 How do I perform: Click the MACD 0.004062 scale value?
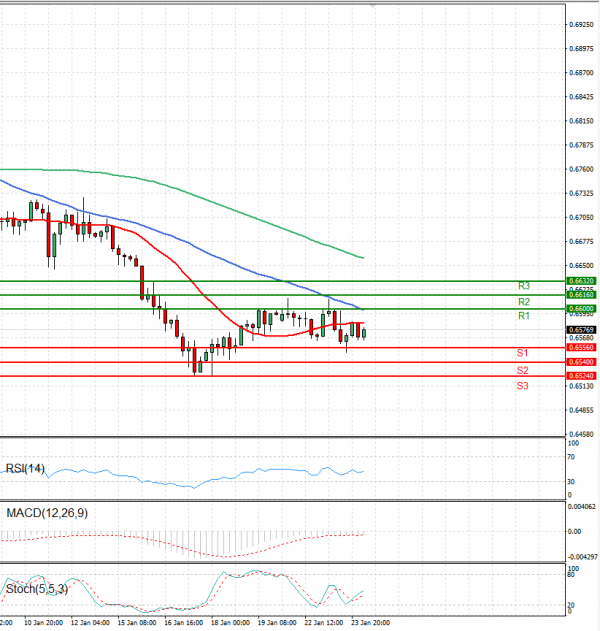point(582,507)
